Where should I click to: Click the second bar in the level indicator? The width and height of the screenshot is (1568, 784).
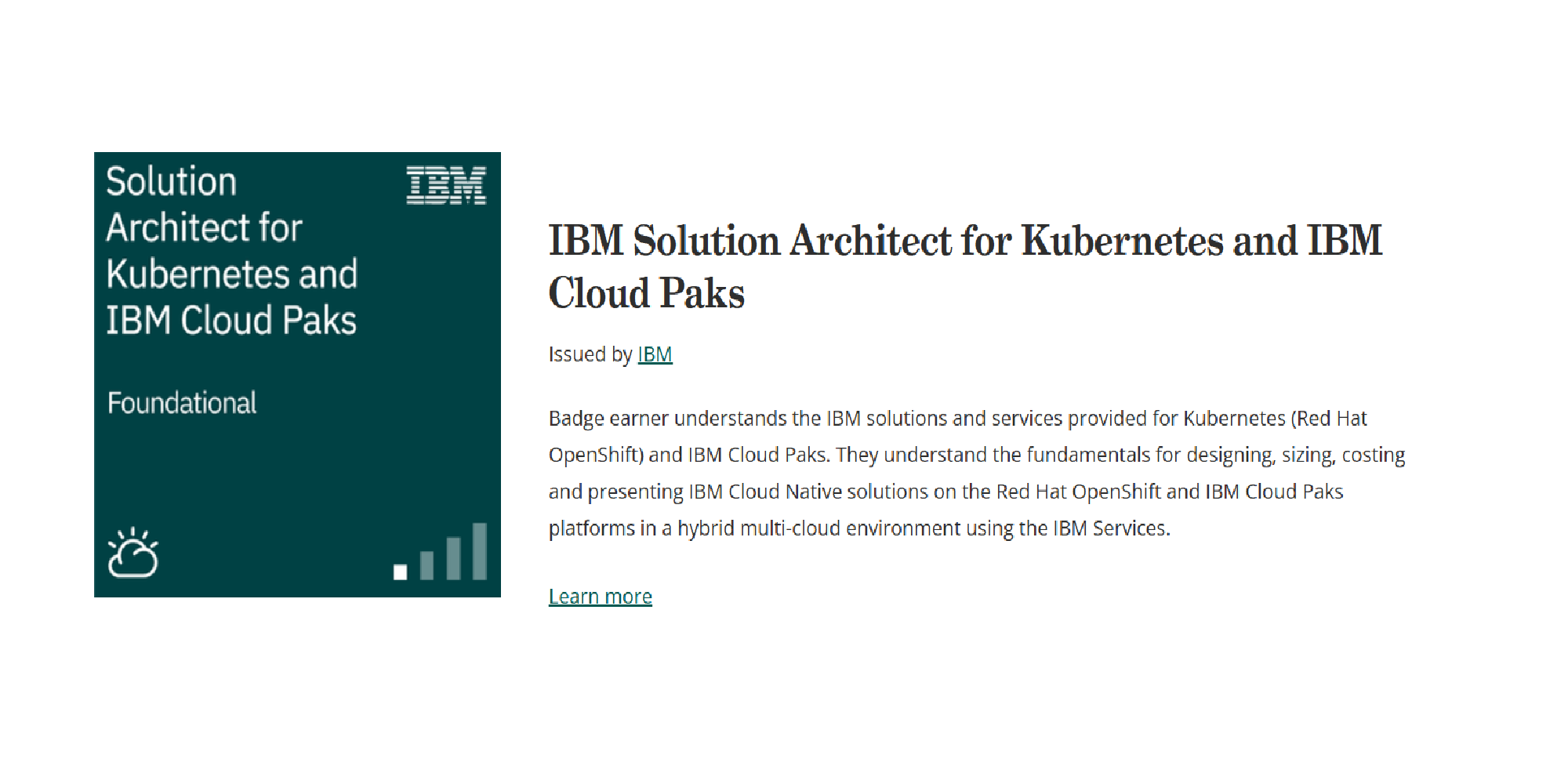[426, 564]
